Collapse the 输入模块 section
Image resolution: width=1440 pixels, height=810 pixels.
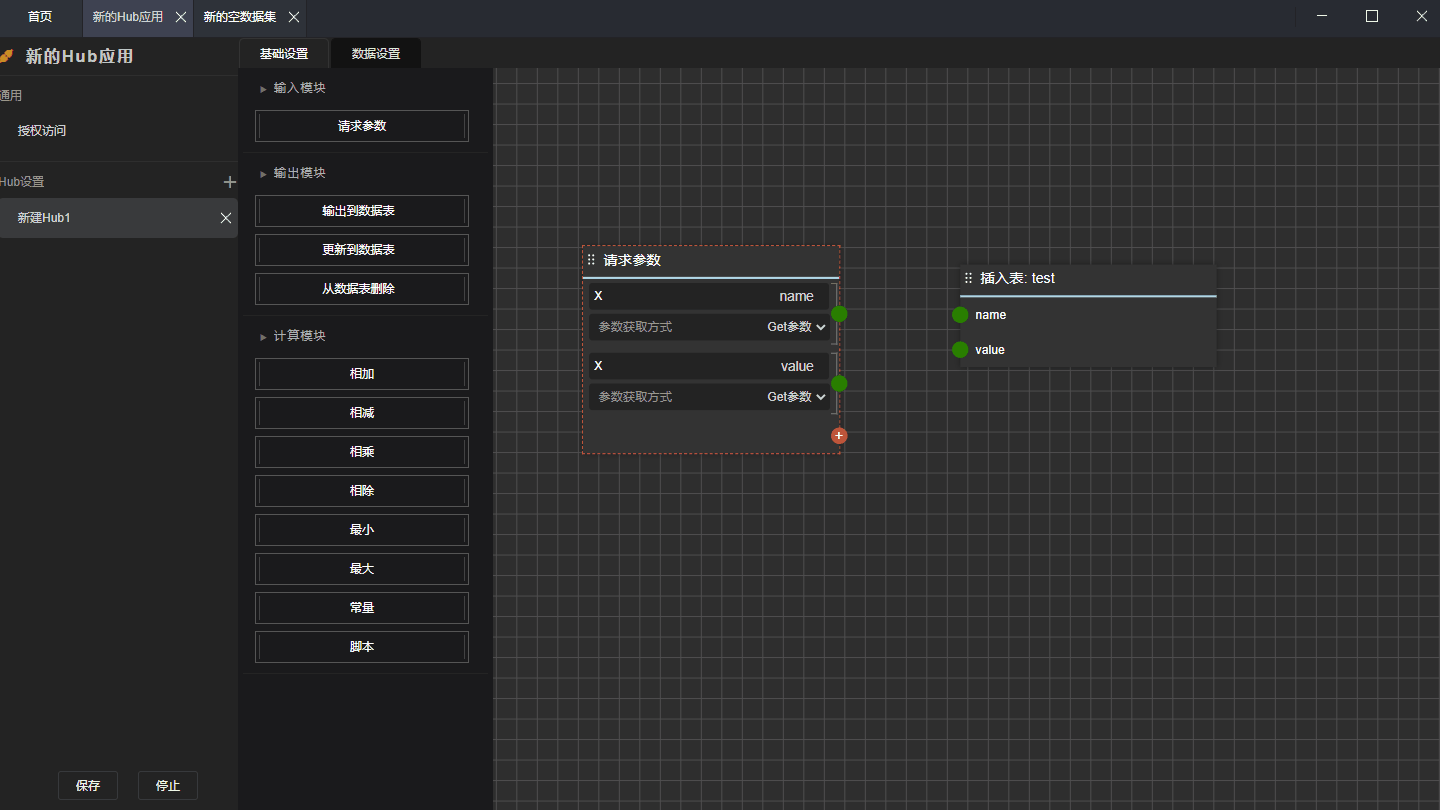coord(264,89)
